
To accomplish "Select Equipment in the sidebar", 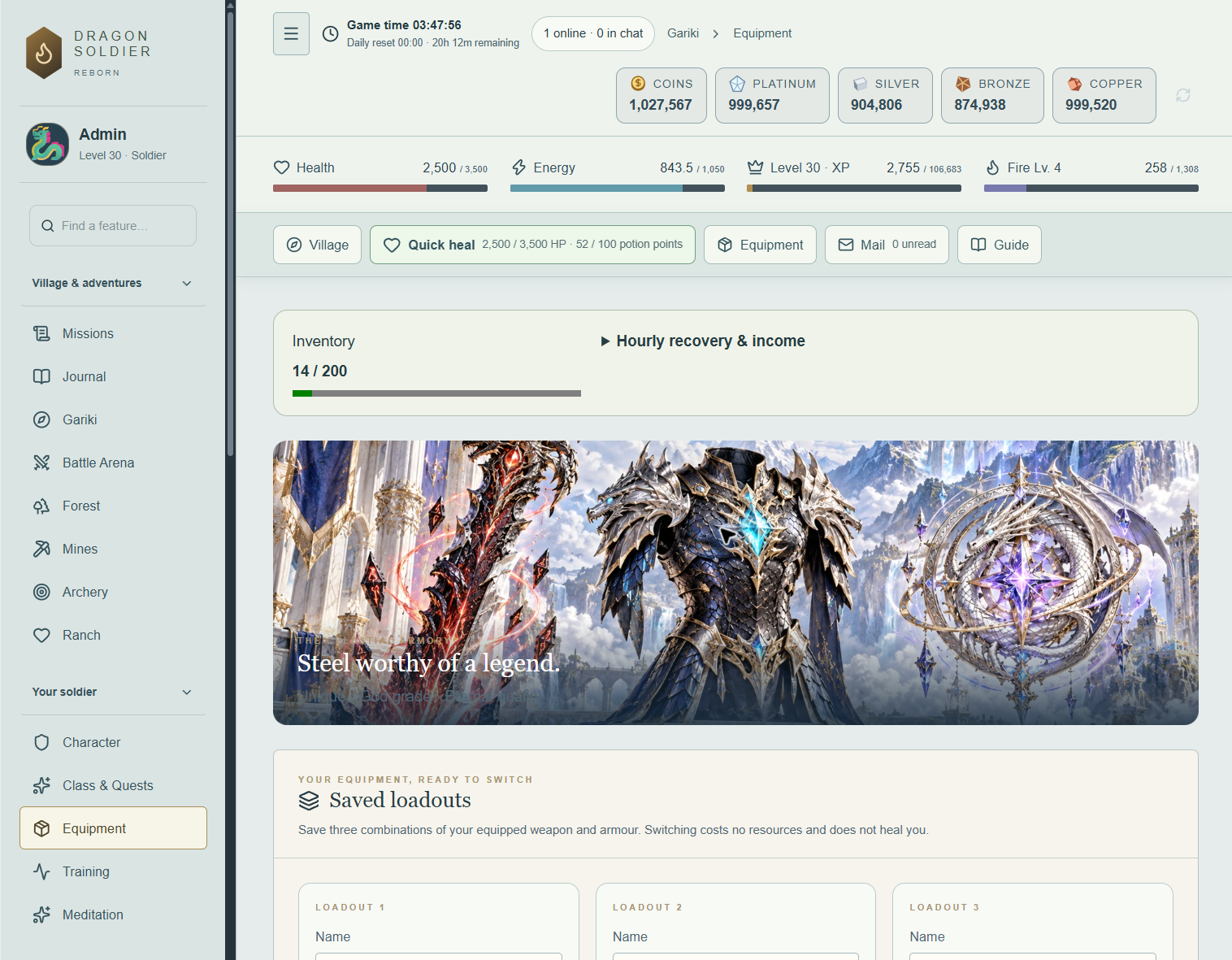I will pos(113,828).
